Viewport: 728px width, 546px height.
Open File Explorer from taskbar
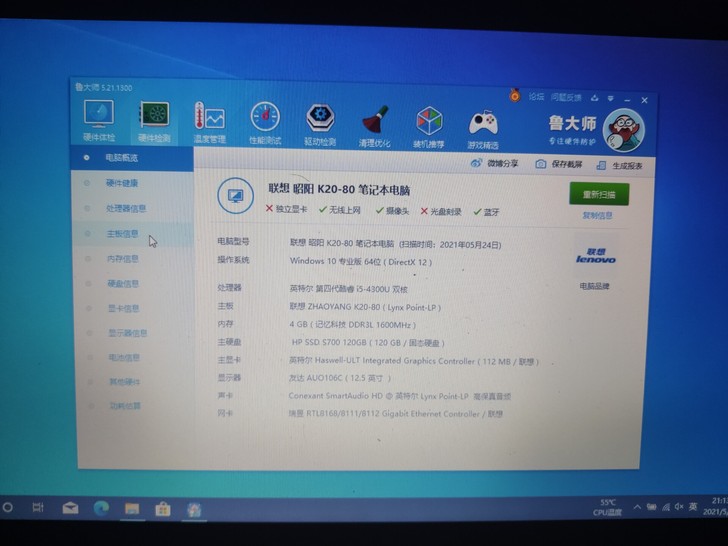pos(132,509)
